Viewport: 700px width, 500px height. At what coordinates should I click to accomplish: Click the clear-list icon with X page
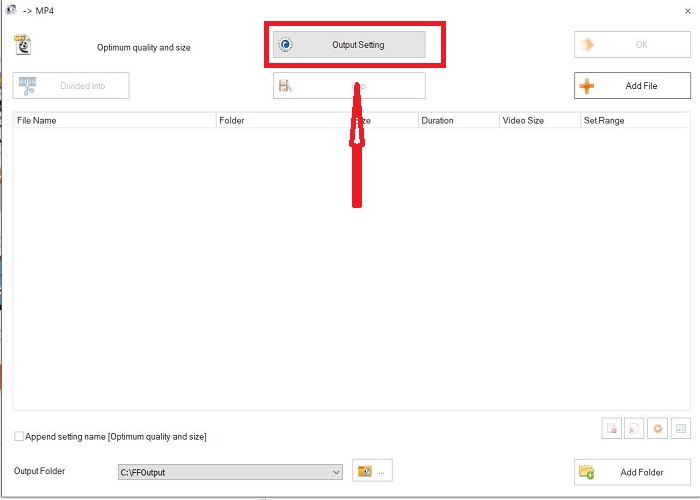pos(633,429)
